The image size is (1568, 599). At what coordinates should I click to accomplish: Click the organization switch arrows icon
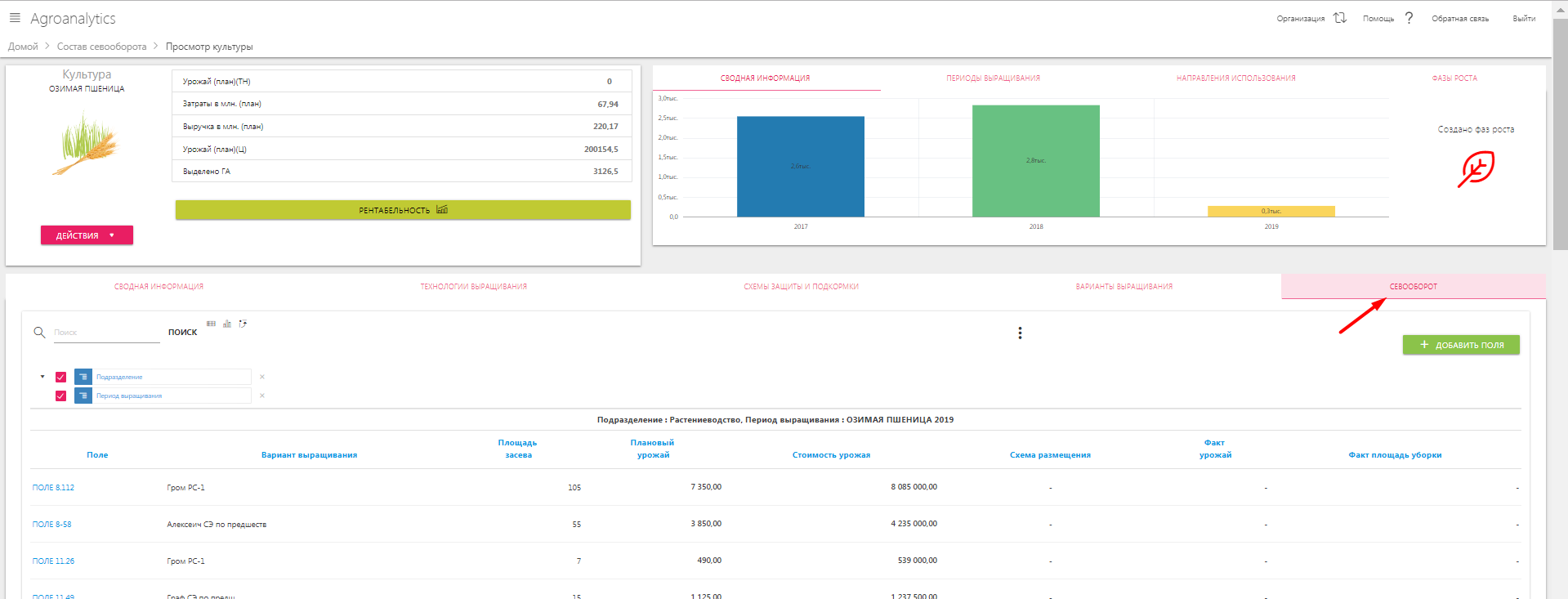point(1339,18)
